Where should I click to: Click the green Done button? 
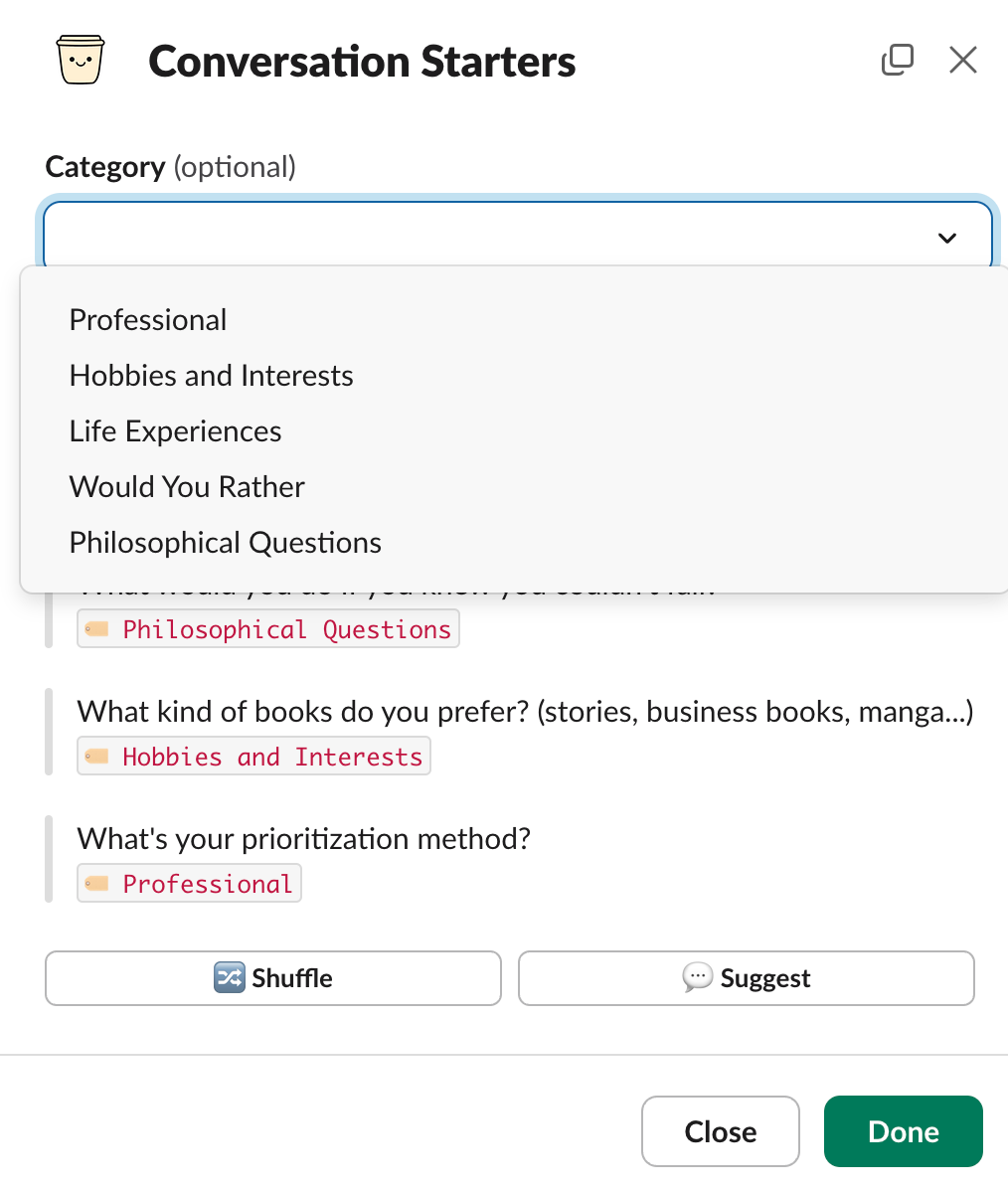pyautogui.click(x=903, y=1131)
